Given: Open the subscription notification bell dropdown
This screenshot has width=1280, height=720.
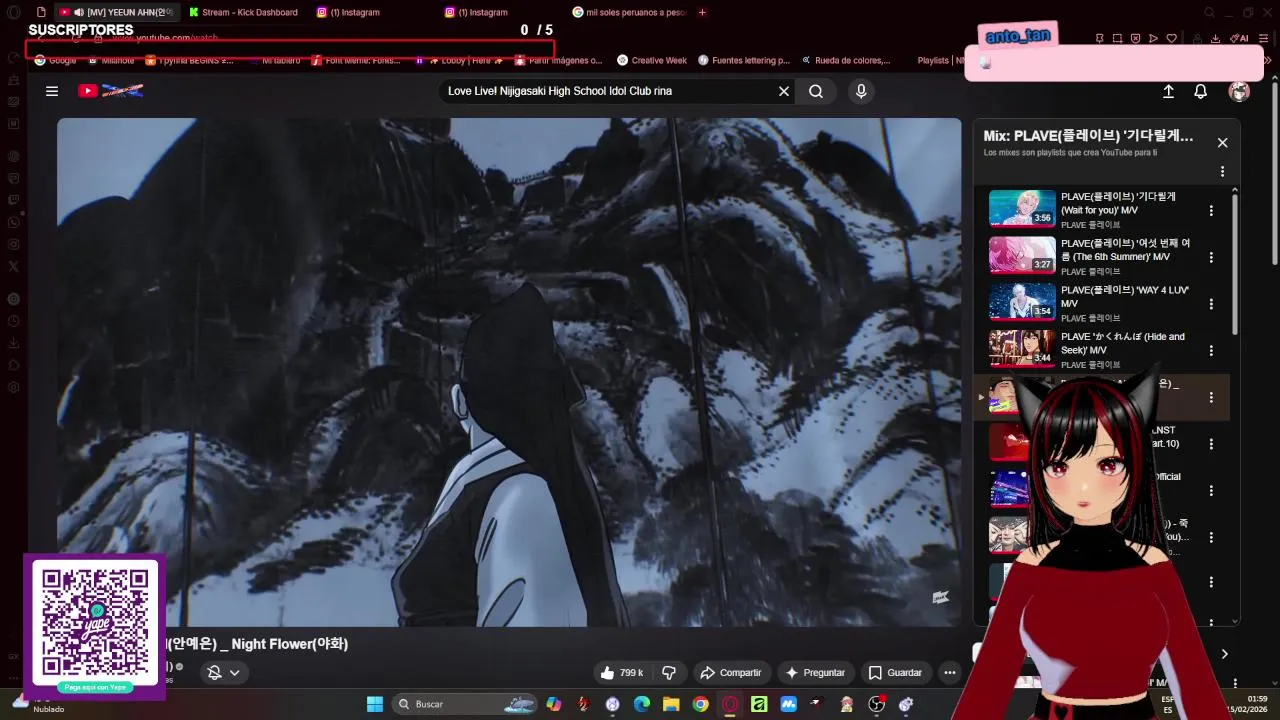Looking at the screenshot, I should (x=223, y=673).
